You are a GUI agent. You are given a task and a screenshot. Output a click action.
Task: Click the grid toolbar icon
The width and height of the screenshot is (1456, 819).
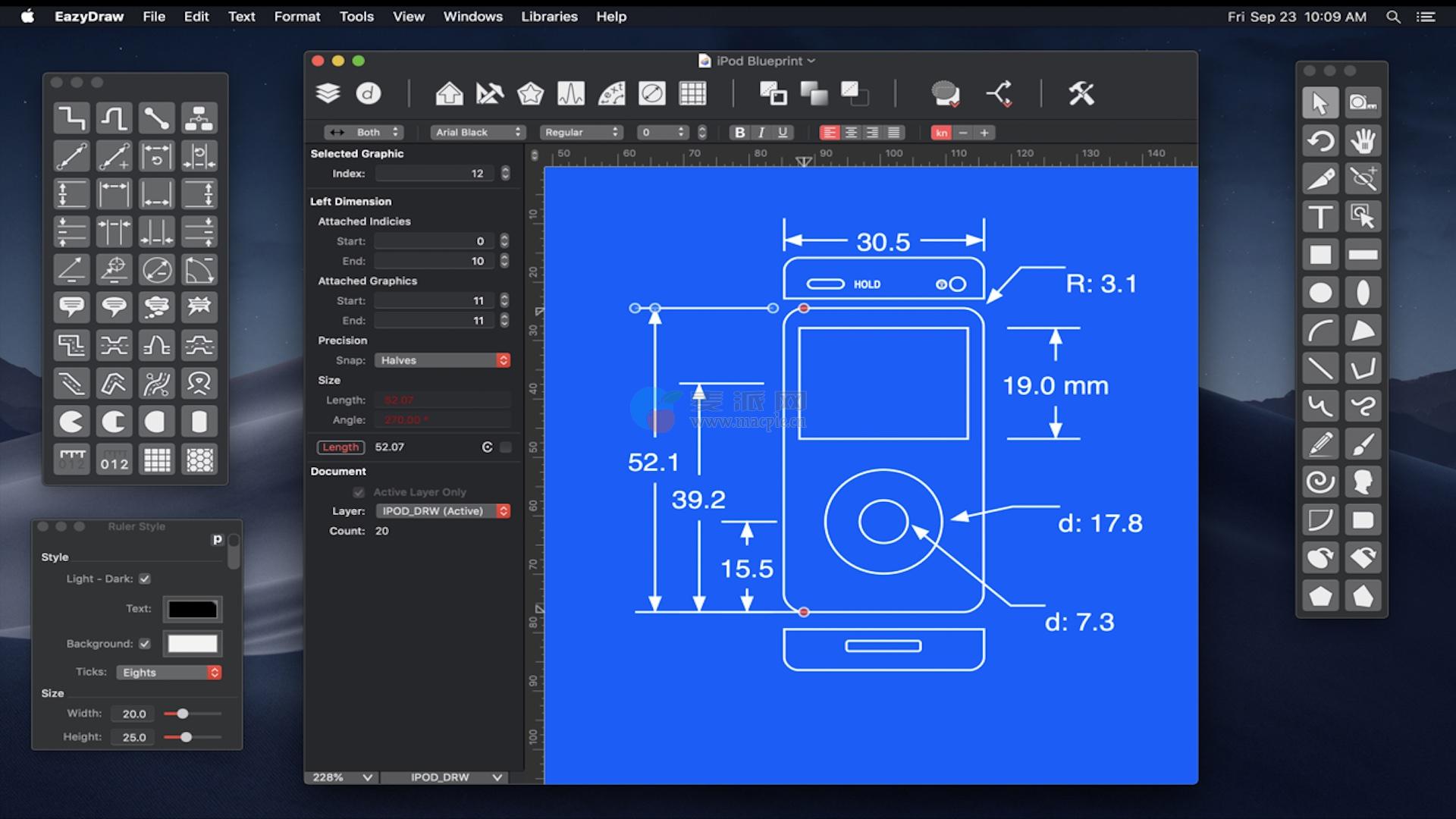coord(692,93)
